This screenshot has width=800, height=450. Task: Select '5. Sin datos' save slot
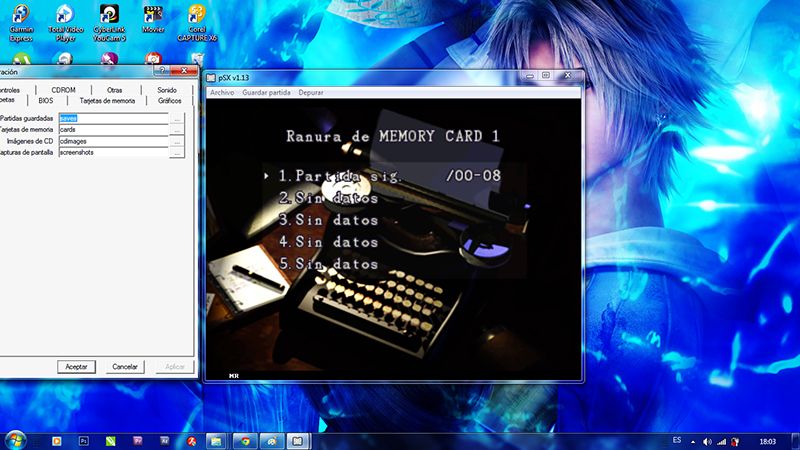329,264
